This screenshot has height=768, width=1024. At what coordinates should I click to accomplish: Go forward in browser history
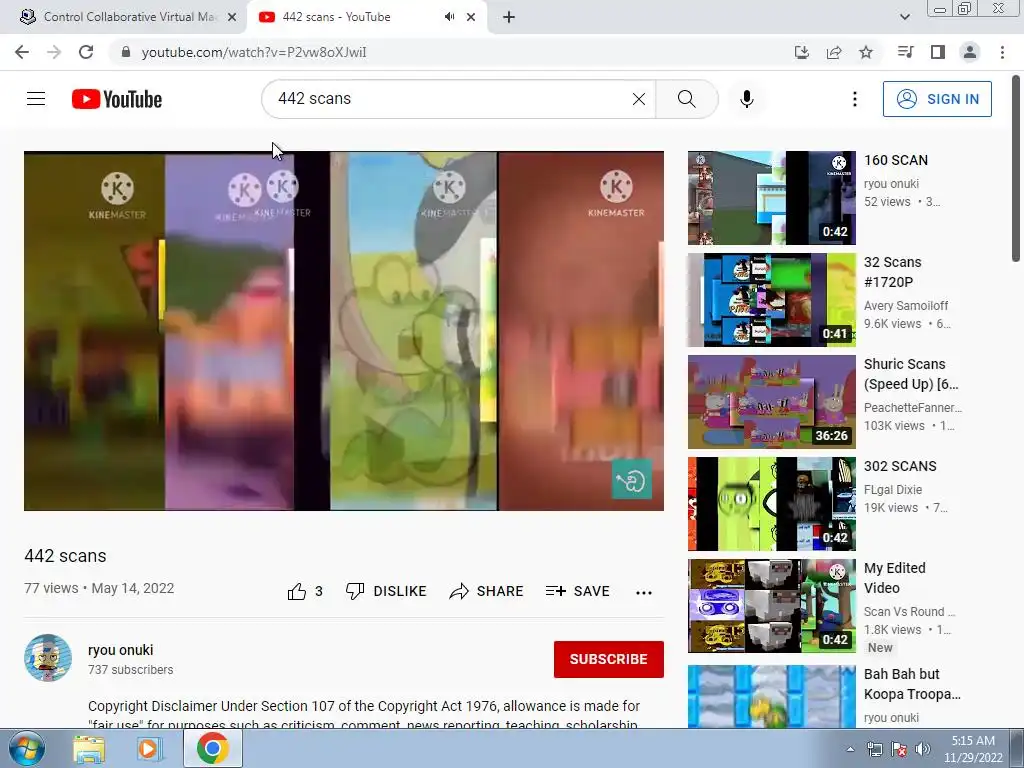54,52
